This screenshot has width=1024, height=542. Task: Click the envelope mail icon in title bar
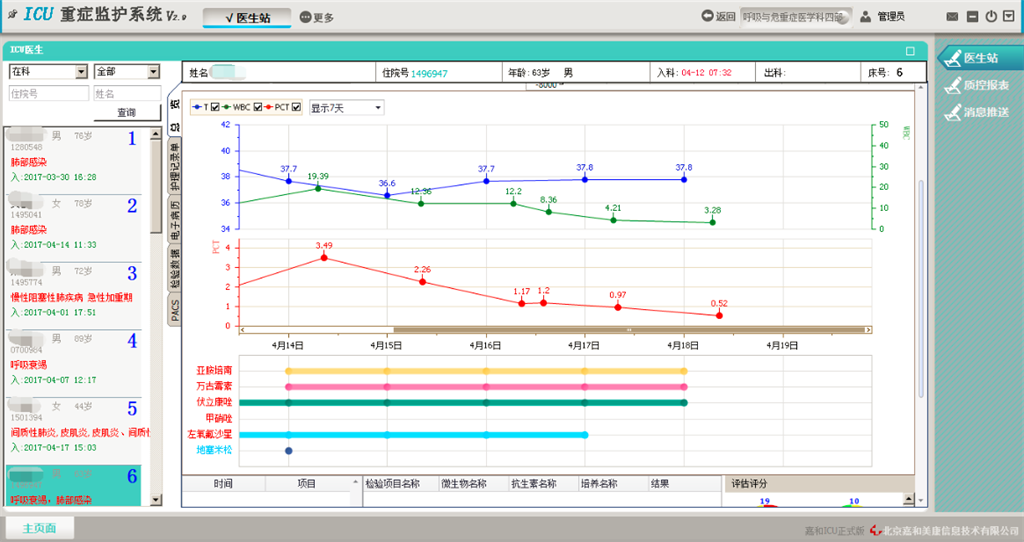point(951,17)
